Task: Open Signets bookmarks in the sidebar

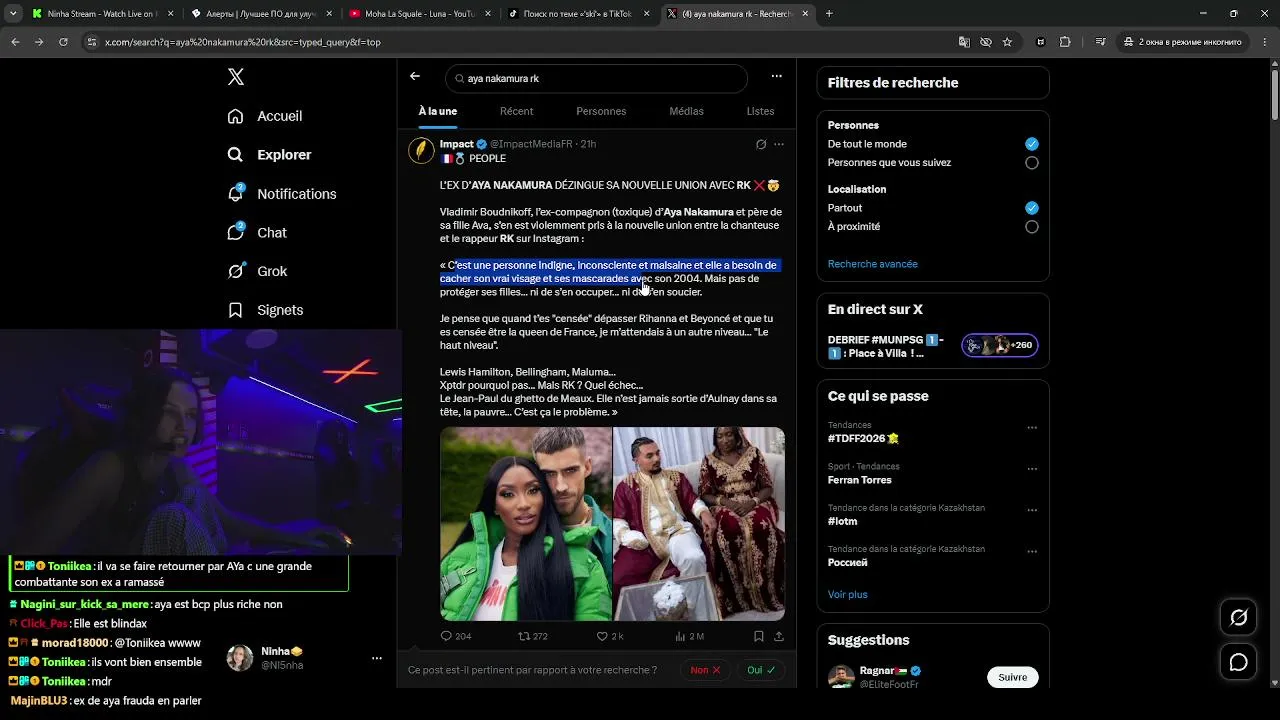Action: coord(265,310)
